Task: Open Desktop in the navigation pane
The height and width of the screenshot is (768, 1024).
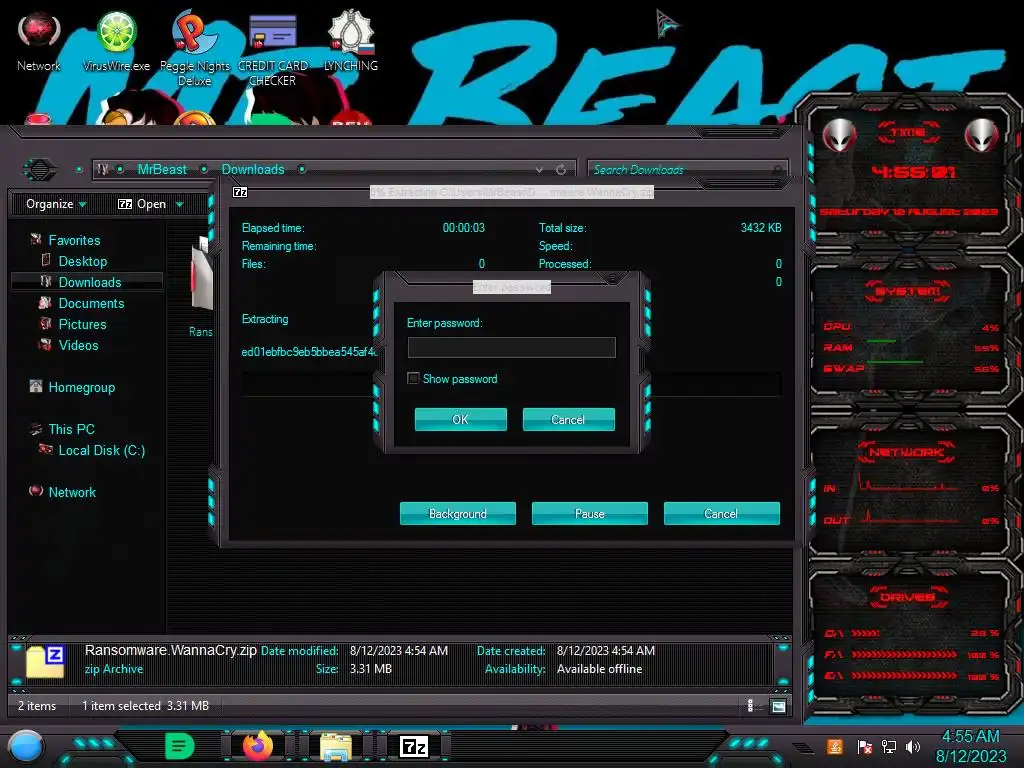Action: tap(82, 261)
